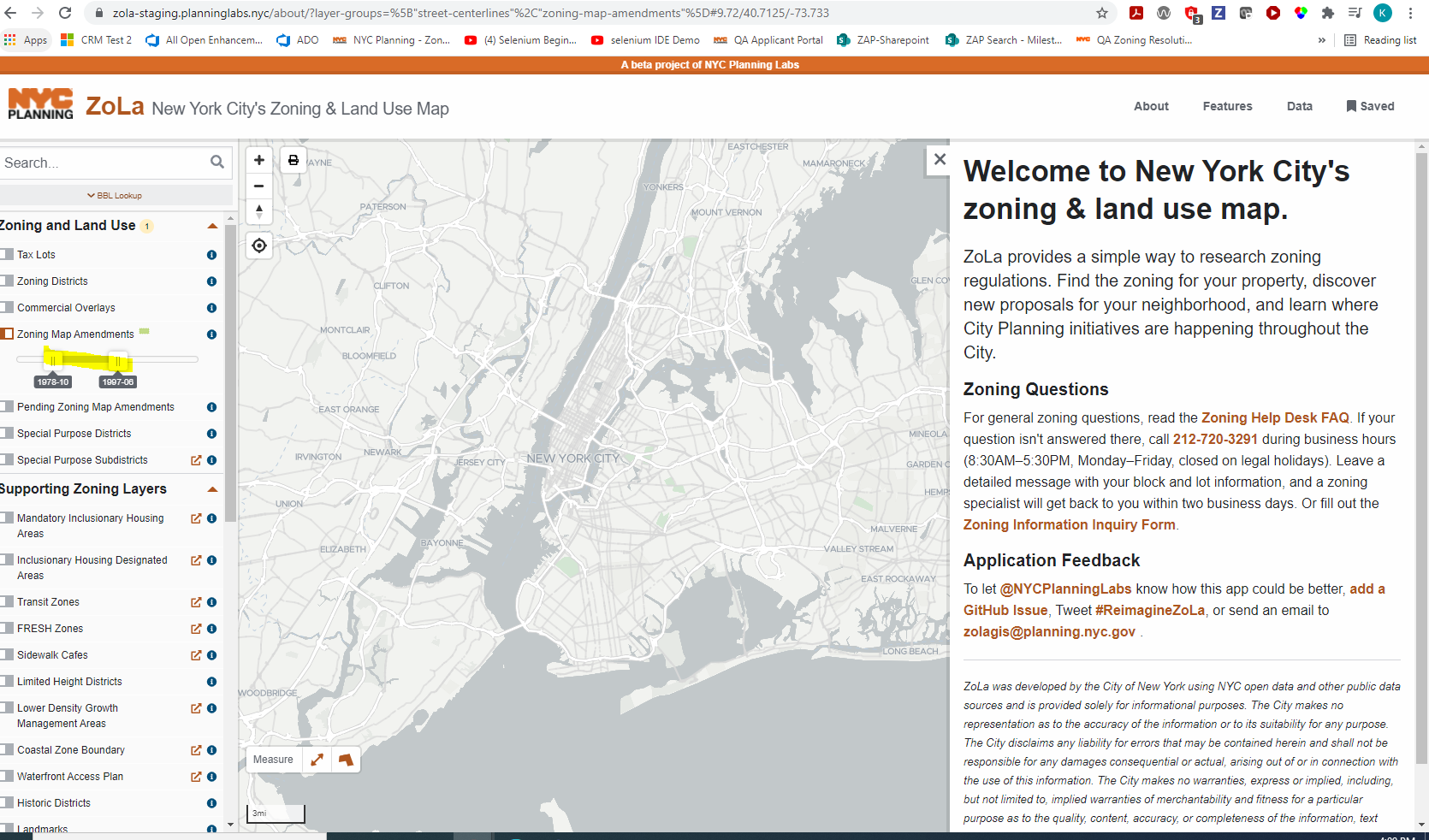Select the polygon measure tool icon

[x=346, y=760]
